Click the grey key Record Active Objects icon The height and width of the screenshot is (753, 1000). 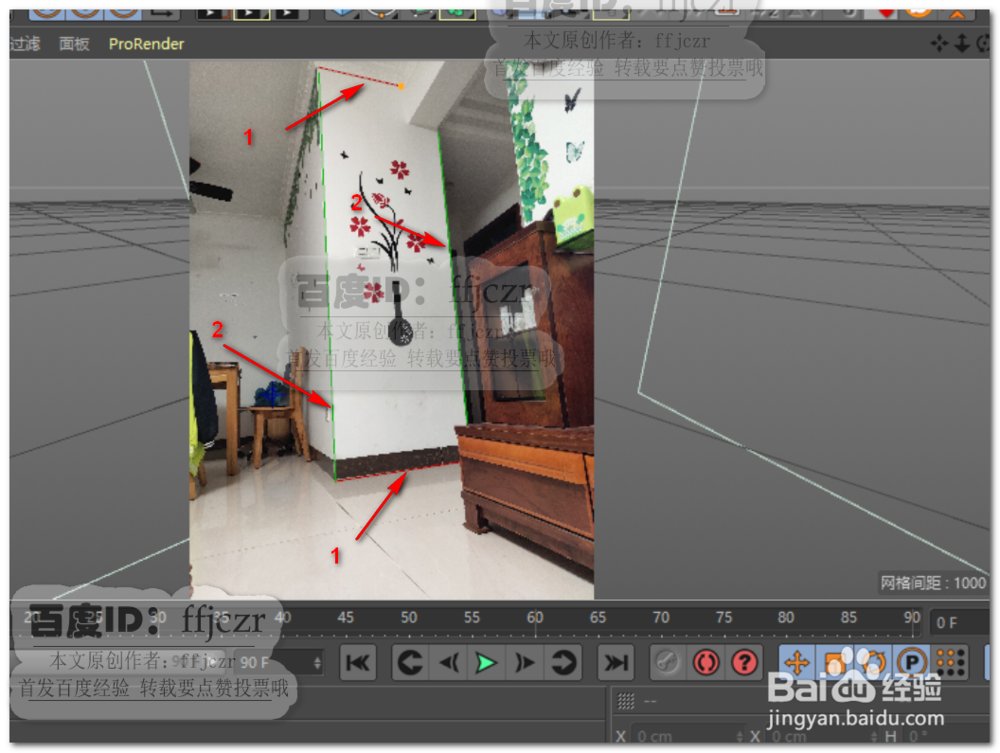(667, 663)
